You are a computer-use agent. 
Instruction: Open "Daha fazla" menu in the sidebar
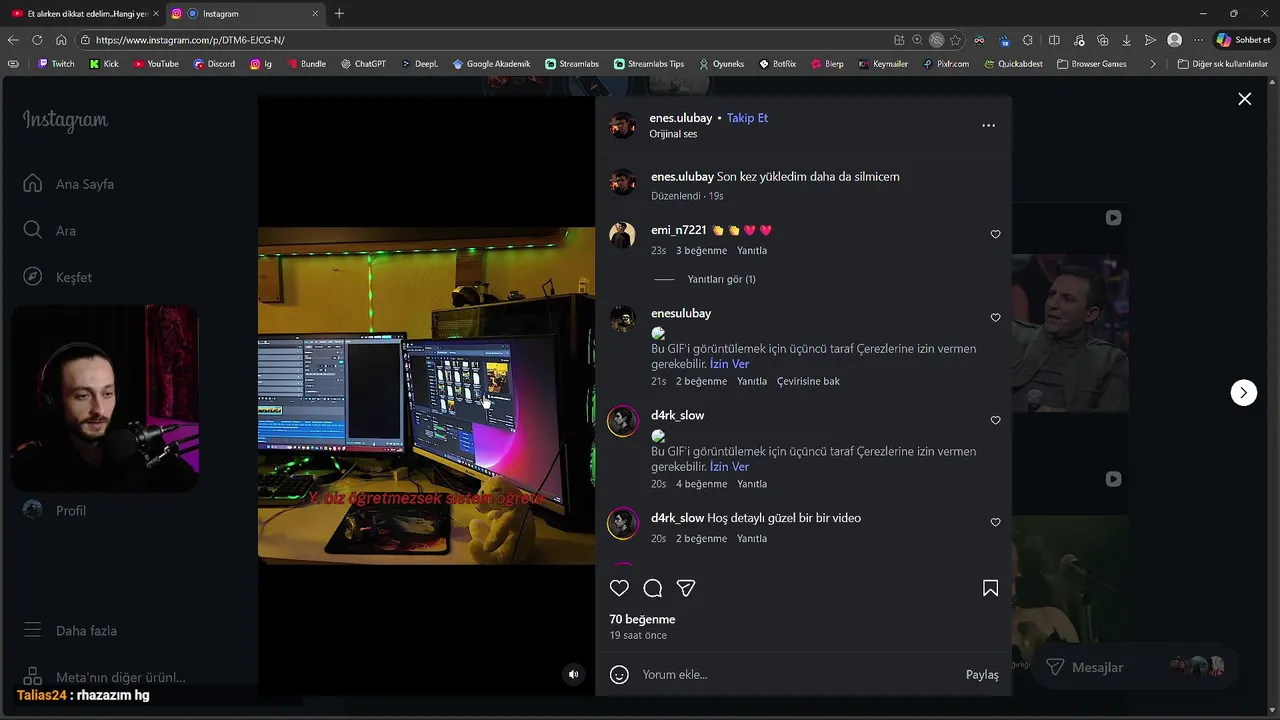[x=70, y=631]
